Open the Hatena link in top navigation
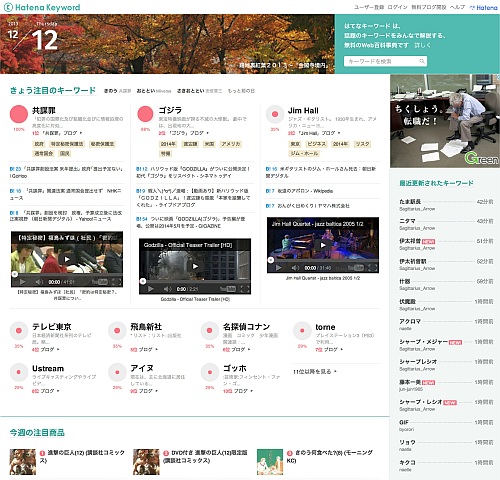Image resolution: width=500 pixels, height=480 pixels. click(484, 7)
